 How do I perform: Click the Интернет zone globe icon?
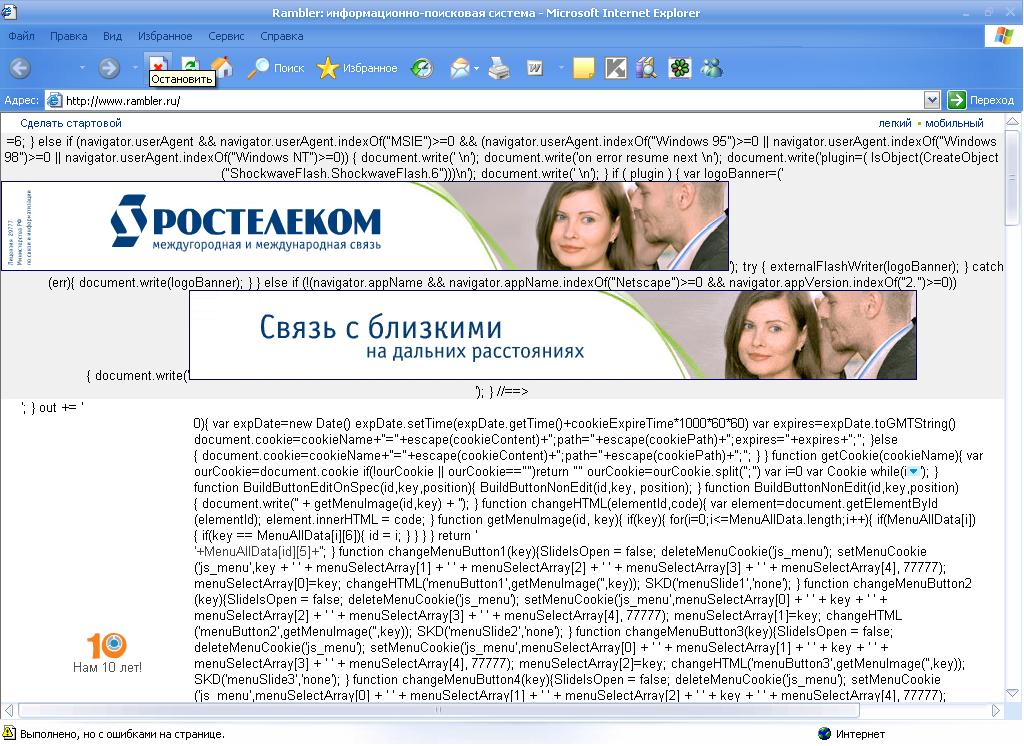[824, 734]
